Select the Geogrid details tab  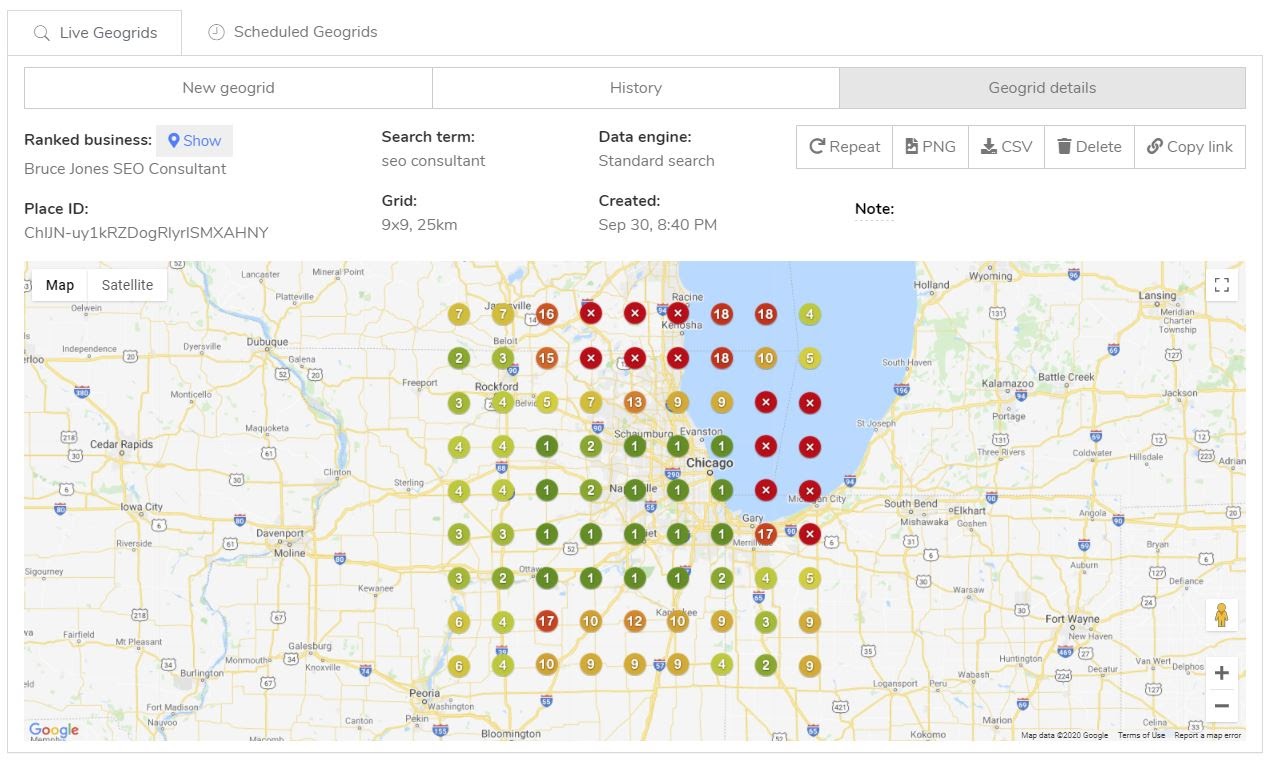[1042, 88]
